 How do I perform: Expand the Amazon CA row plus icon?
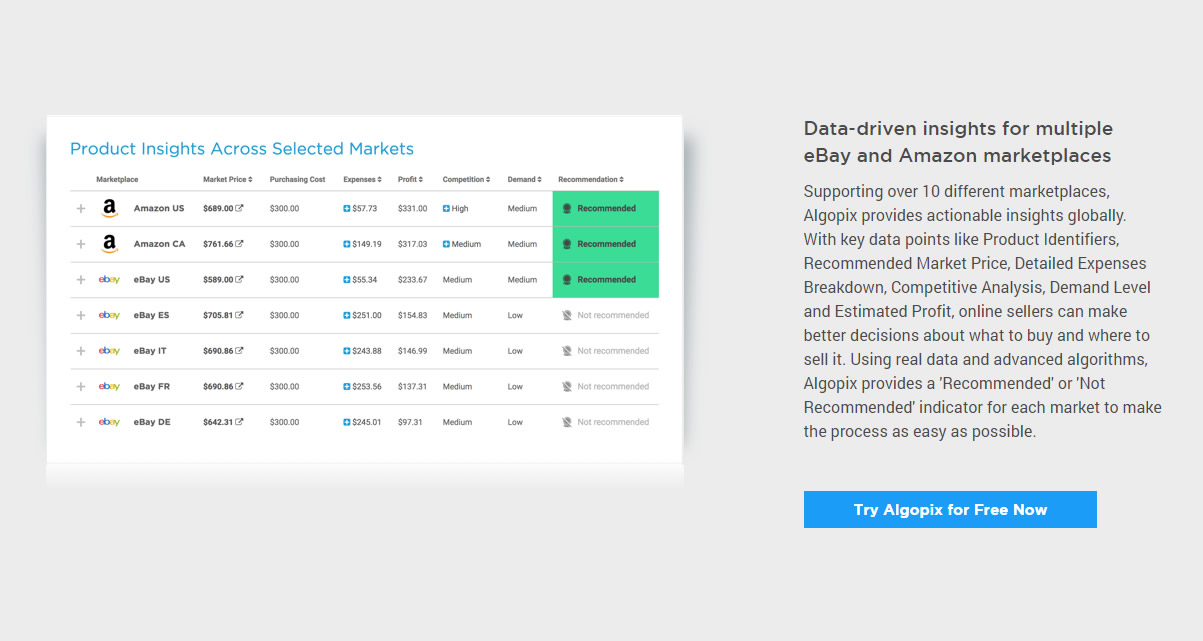[81, 244]
